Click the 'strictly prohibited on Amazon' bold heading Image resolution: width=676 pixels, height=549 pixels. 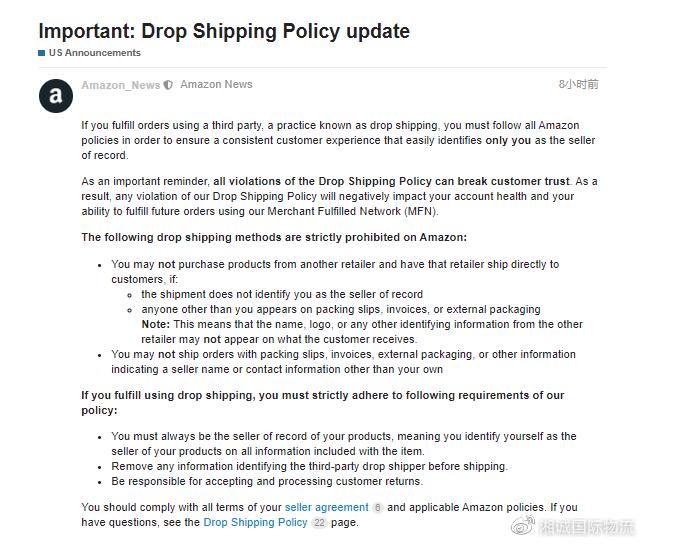tap(274, 238)
